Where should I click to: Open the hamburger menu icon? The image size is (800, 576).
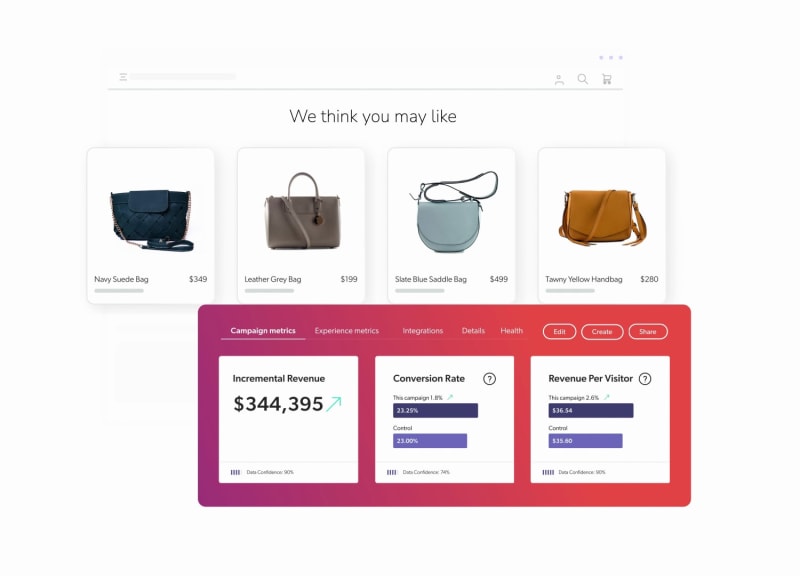(123, 77)
